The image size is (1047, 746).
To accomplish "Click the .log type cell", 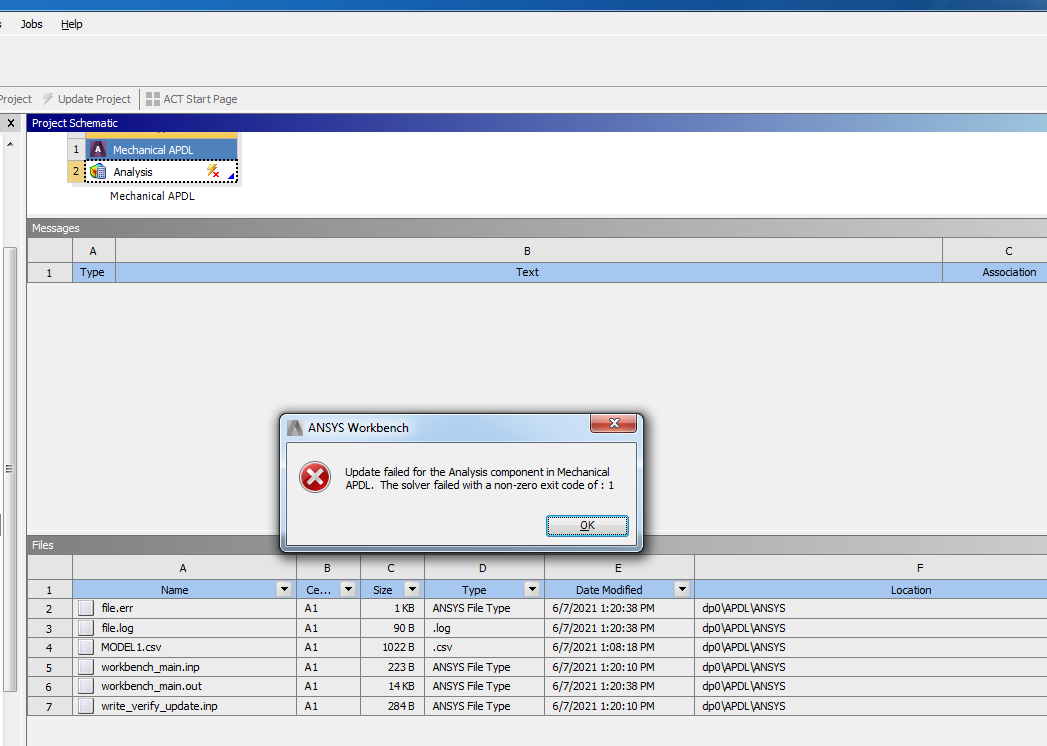I will 485,628.
